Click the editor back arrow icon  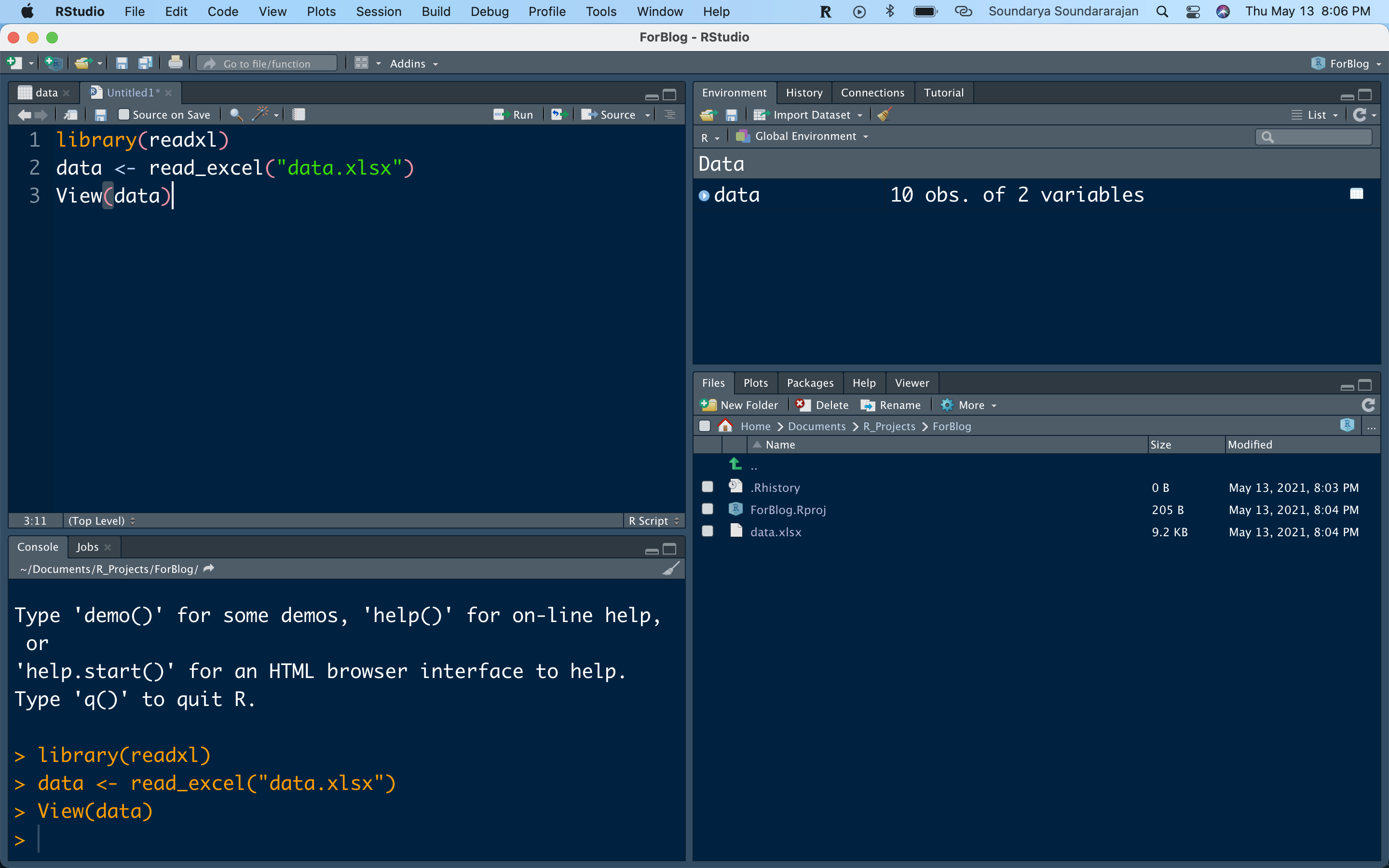[24, 115]
